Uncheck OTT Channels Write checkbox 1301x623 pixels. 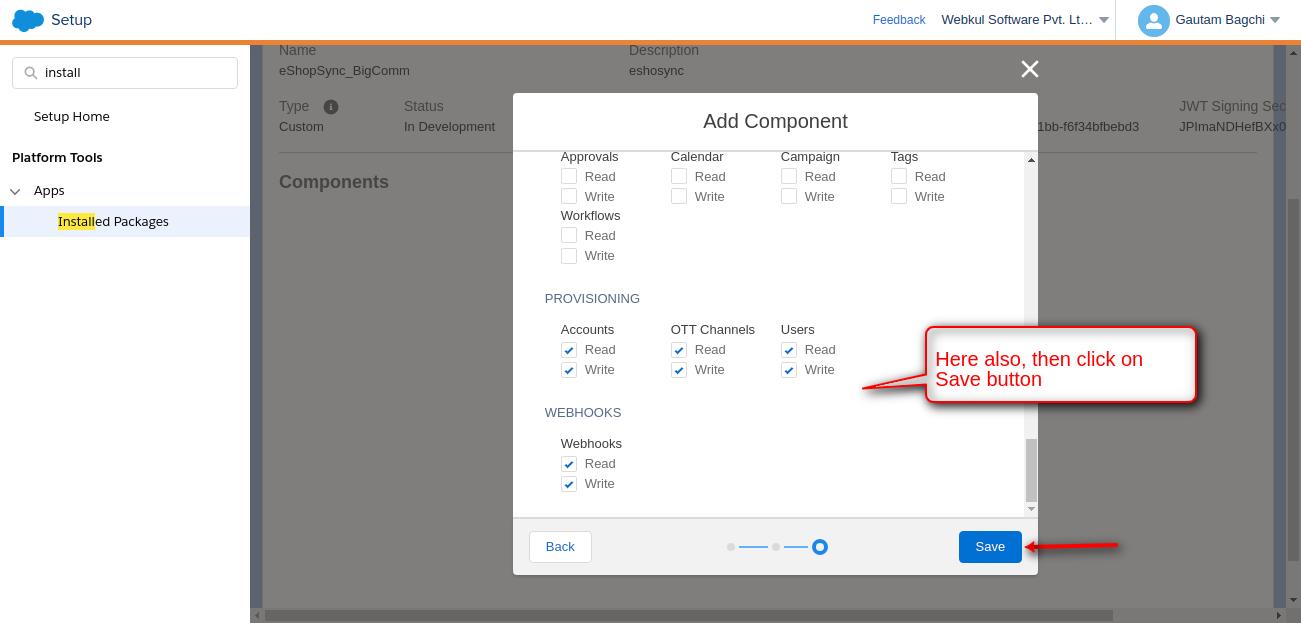(679, 370)
